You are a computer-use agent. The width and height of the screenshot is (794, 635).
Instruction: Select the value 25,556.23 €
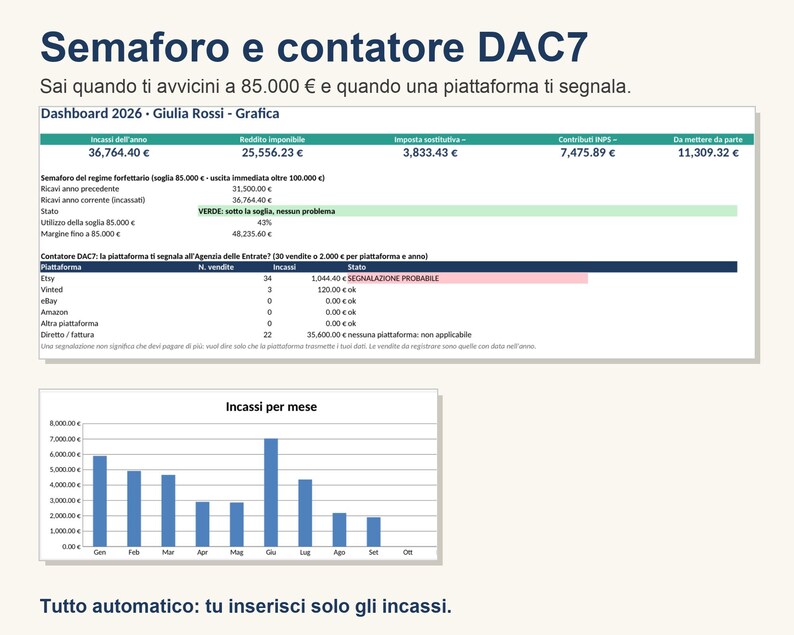coord(272,152)
